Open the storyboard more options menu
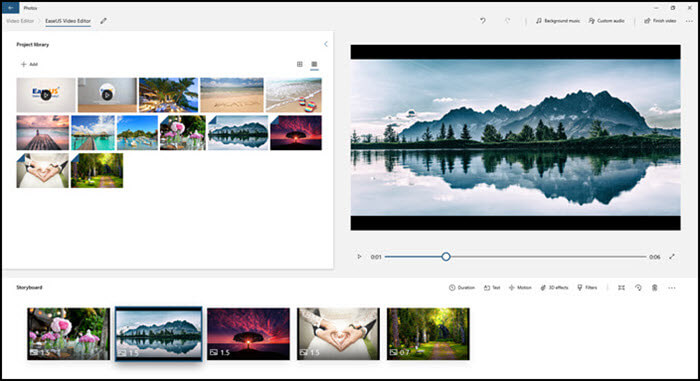Image resolution: width=700 pixels, height=381 pixels. pos(672,288)
